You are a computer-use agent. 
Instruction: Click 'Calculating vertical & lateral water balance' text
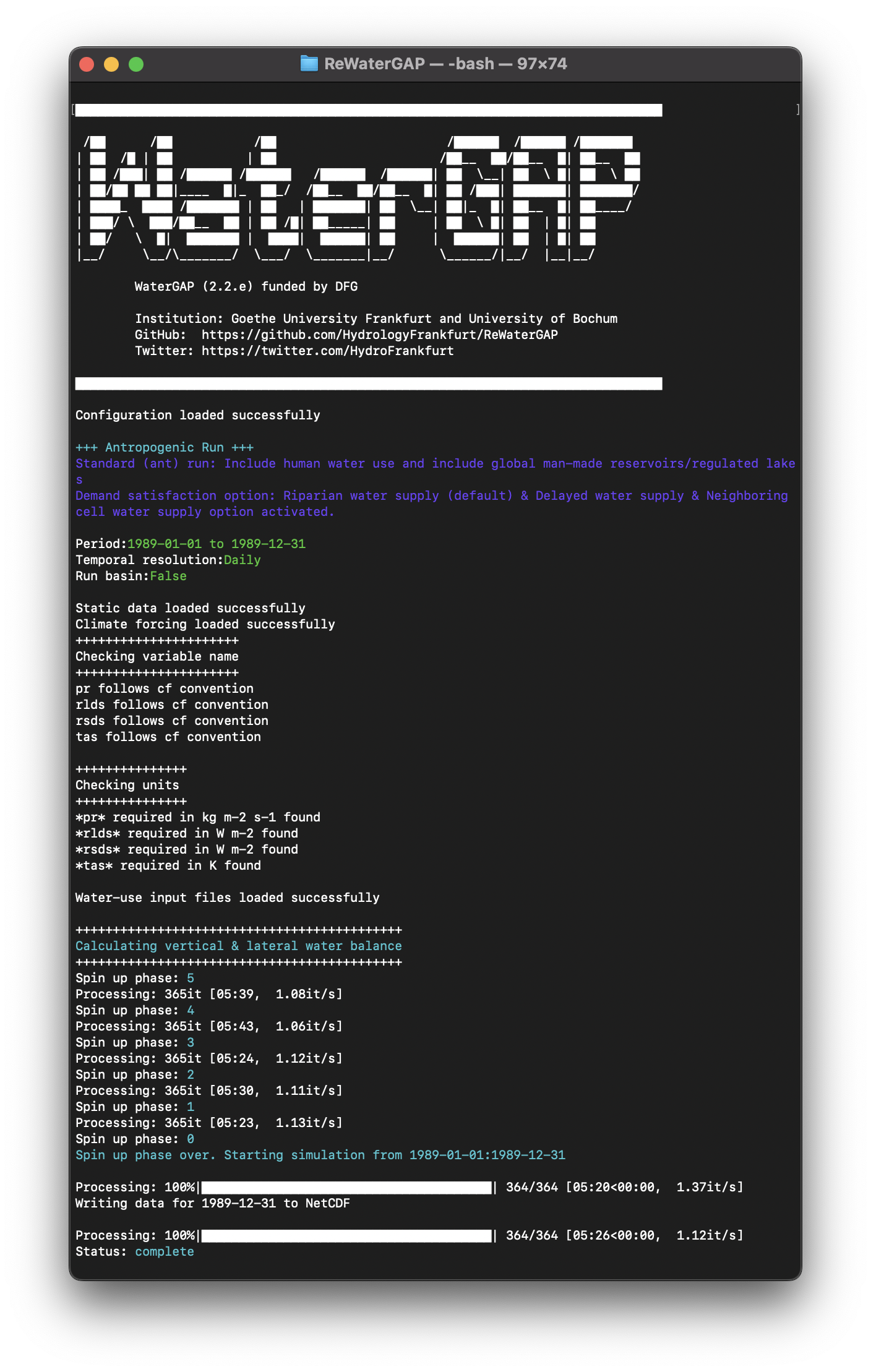(x=239, y=946)
